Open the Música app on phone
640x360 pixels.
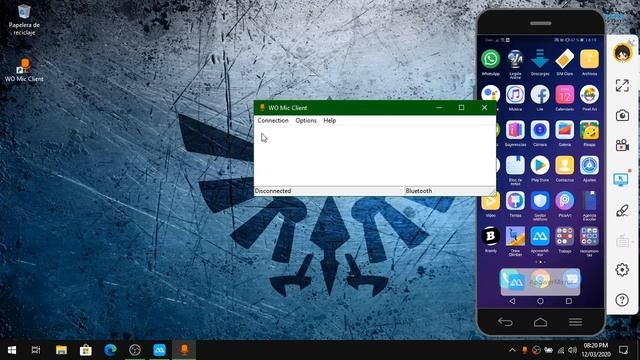click(515, 94)
